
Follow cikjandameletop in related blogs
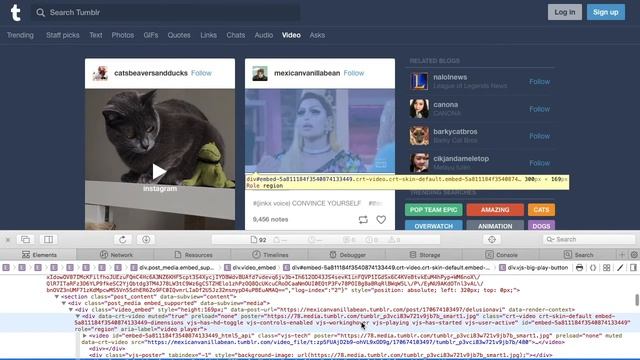(539, 163)
